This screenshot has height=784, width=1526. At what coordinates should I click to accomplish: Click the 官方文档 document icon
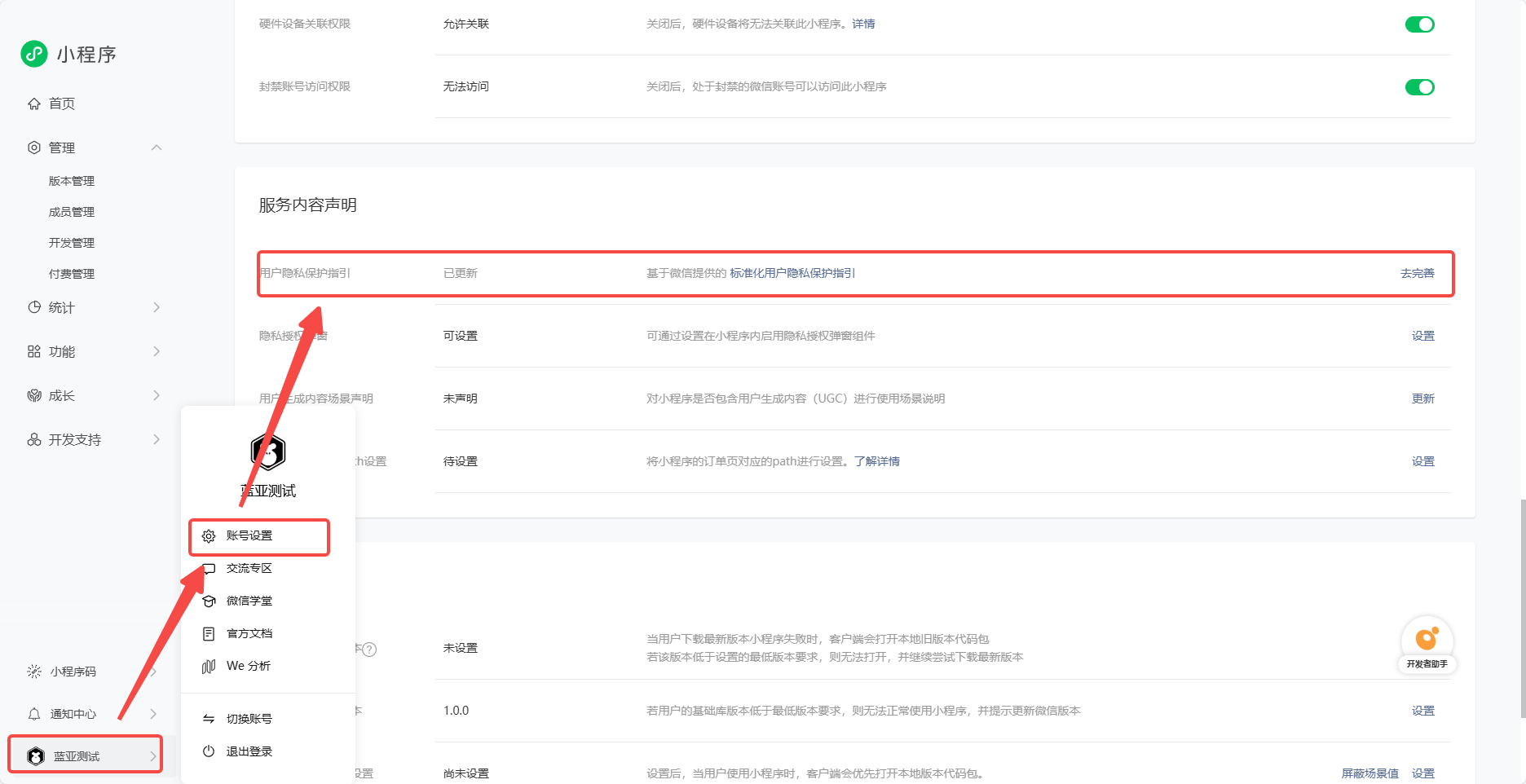[x=209, y=634]
